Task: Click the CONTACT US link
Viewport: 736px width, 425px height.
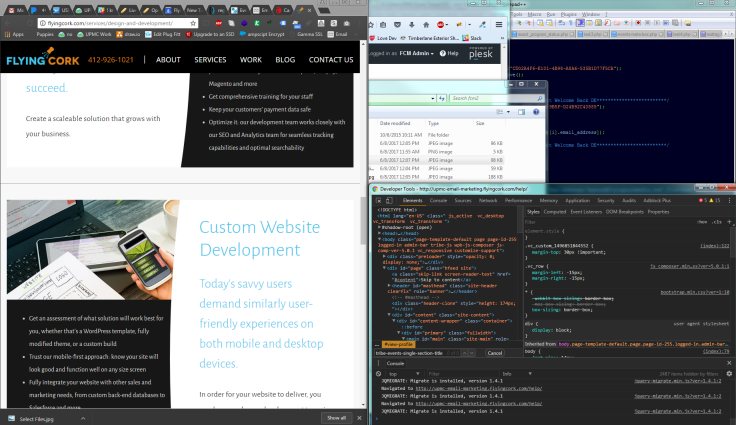Action: [331, 60]
